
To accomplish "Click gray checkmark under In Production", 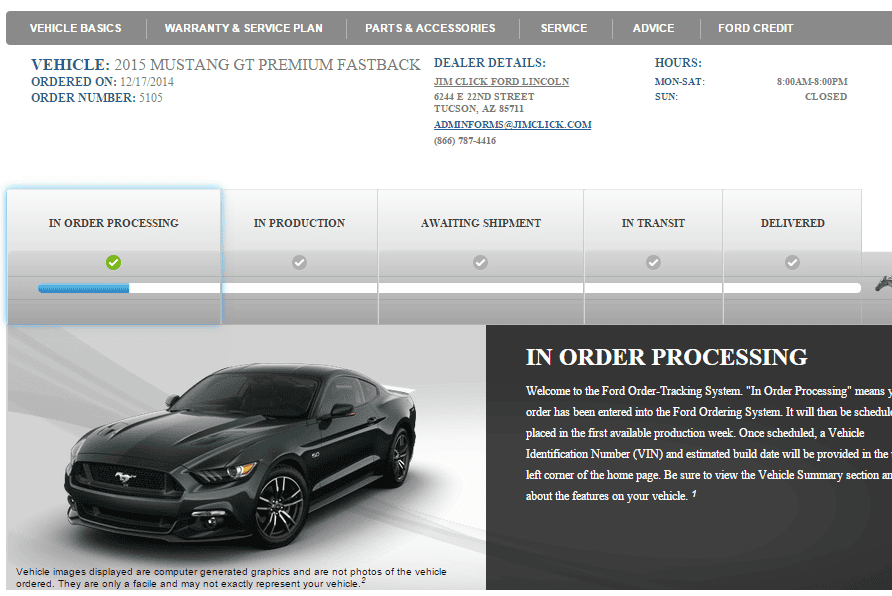I will coord(299,262).
